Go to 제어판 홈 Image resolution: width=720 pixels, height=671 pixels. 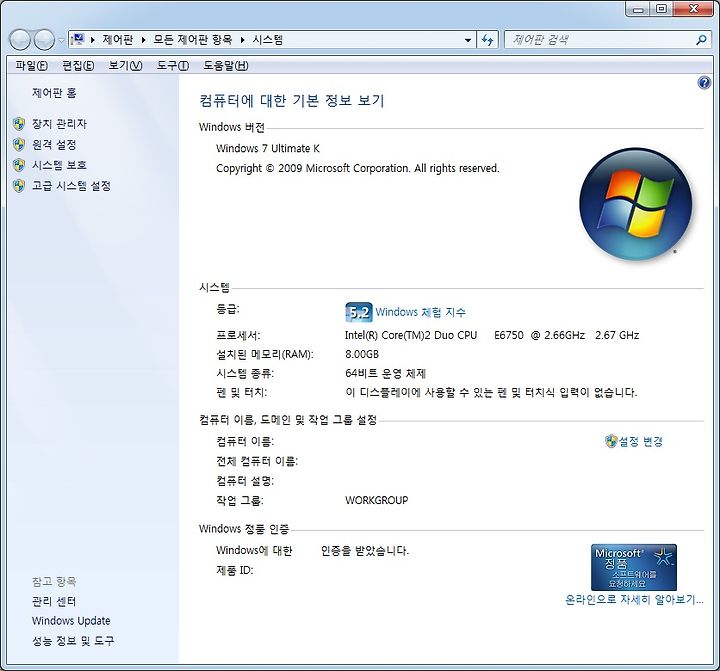coord(54,93)
